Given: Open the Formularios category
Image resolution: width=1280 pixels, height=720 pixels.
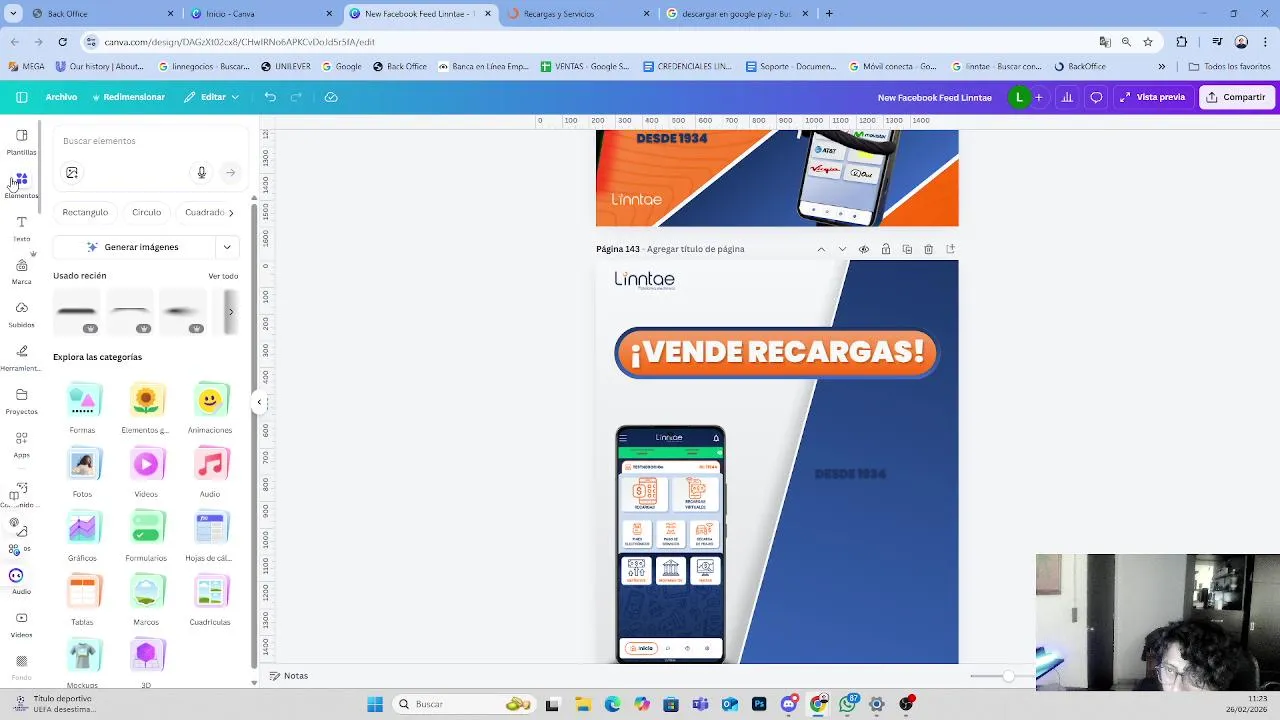Looking at the screenshot, I should coord(146,536).
